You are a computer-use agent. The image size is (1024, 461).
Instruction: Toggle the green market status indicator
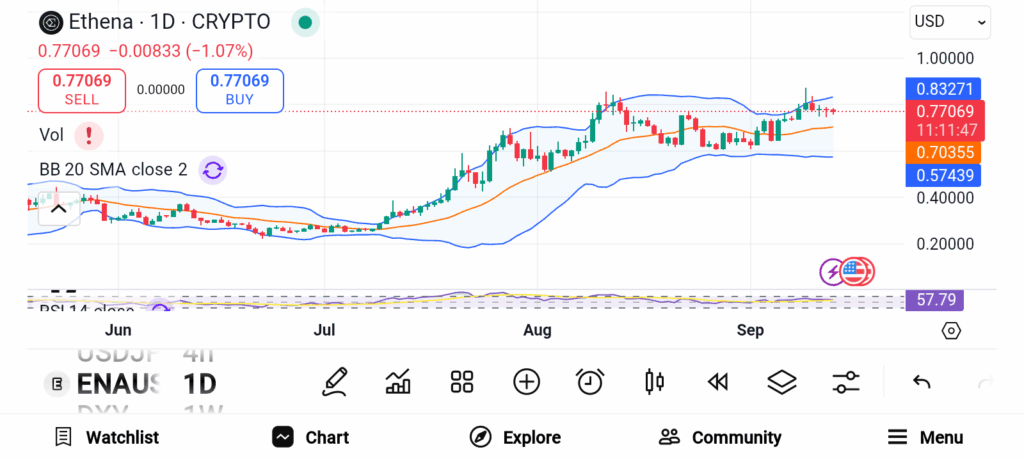[x=305, y=22]
